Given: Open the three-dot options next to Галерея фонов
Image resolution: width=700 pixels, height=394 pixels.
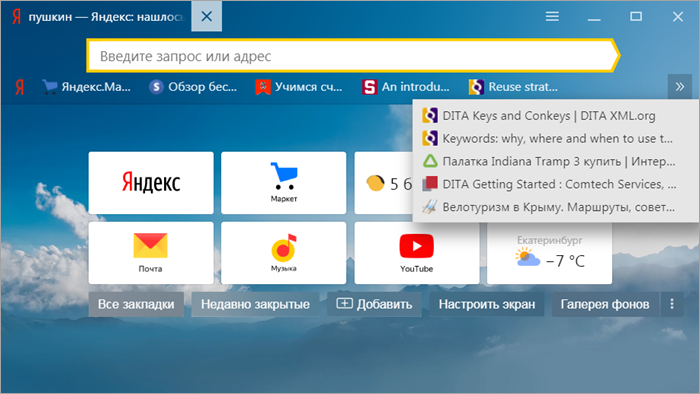Looking at the screenshot, I should 672,304.
